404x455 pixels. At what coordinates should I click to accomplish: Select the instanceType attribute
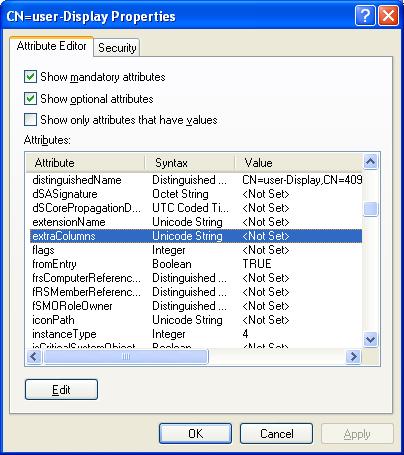(x=196, y=334)
